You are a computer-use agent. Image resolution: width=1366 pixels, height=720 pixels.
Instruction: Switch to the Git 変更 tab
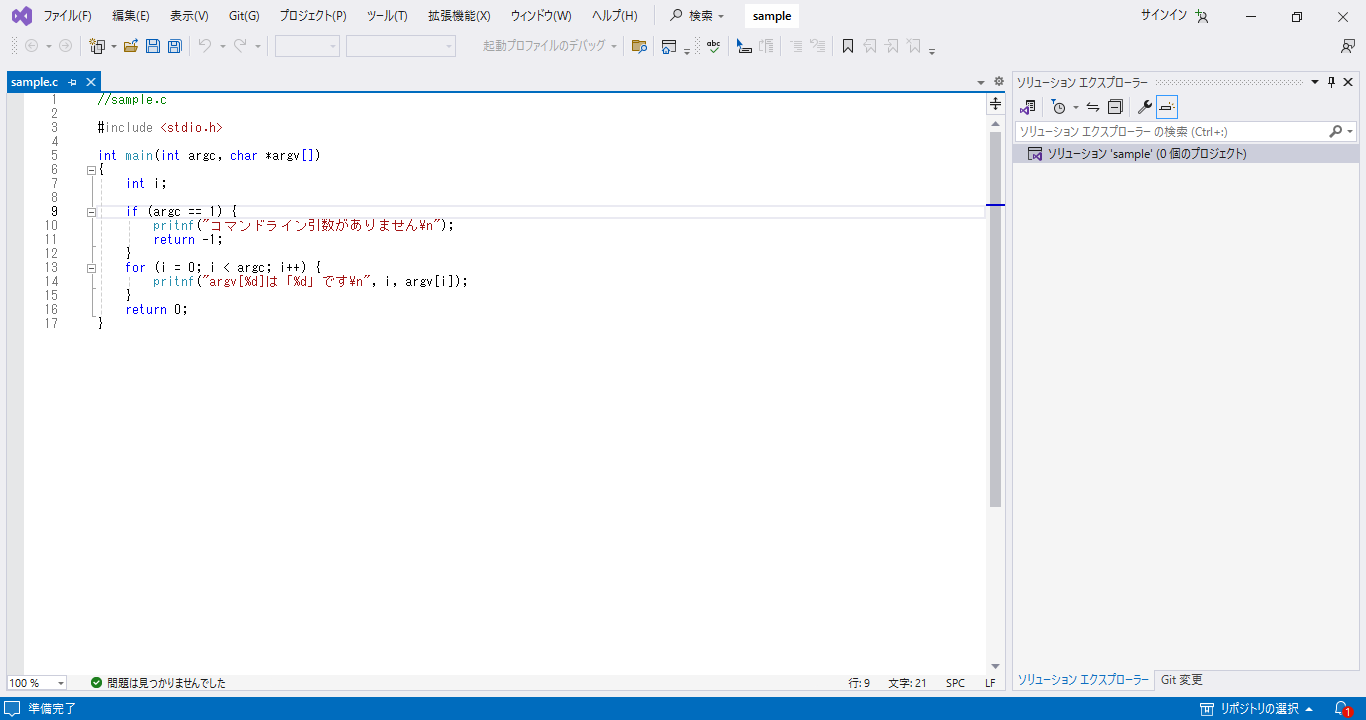click(x=1181, y=680)
